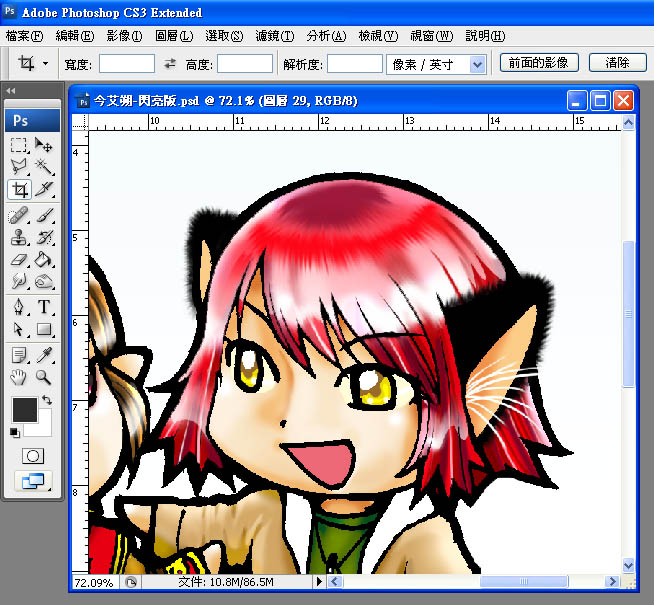Select the Hand tool

pyautogui.click(x=19, y=377)
